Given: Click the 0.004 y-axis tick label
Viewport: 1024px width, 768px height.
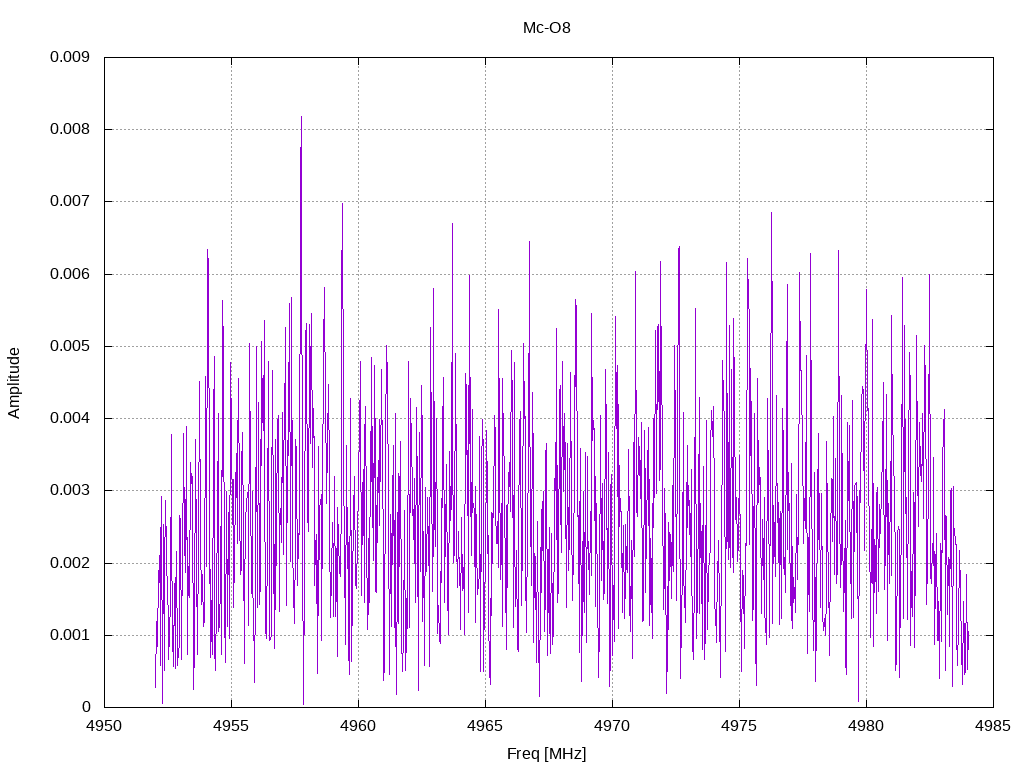Looking at the screenshot, I should coord(70,418).
